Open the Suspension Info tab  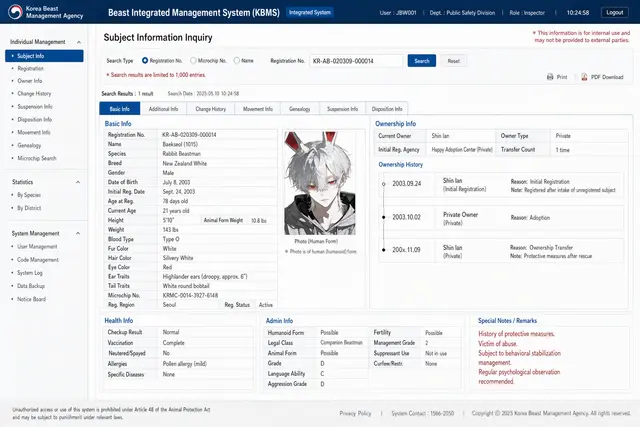pyautogui.click(x=342, y=109)
